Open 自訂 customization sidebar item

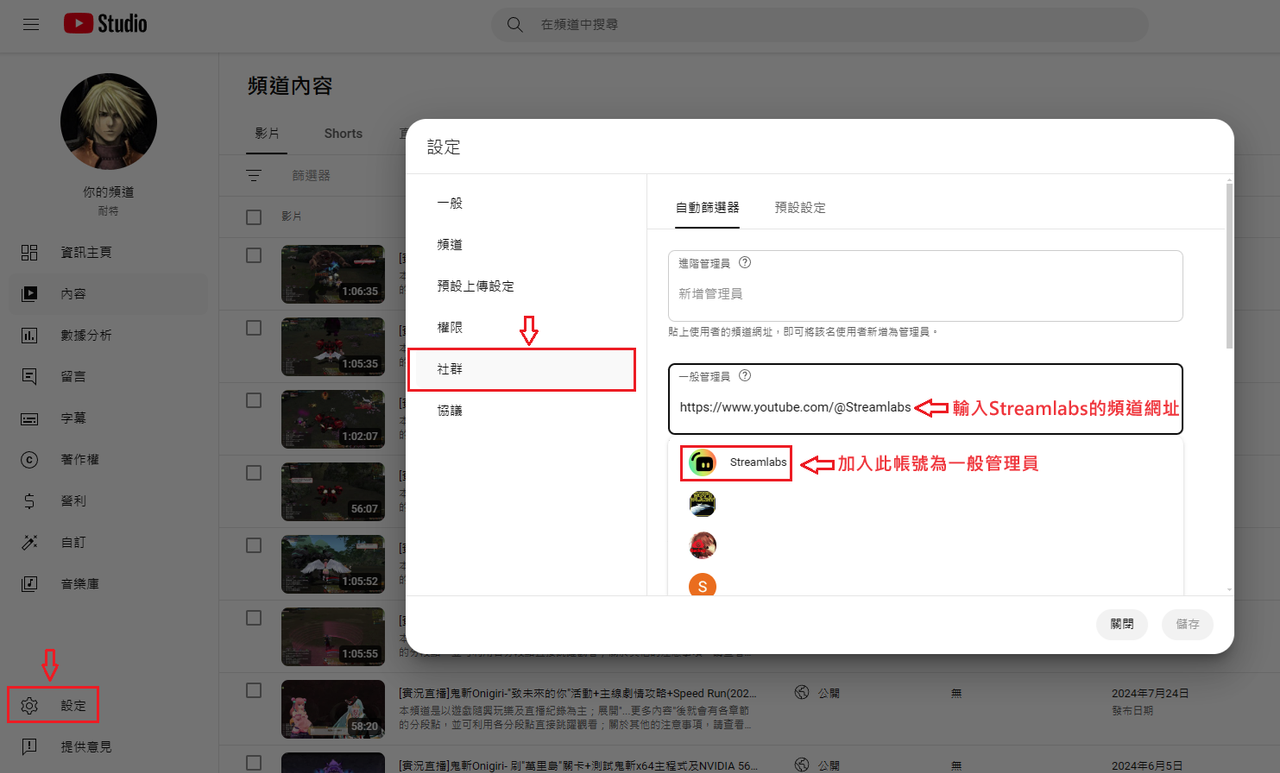[x=109, y=542]
